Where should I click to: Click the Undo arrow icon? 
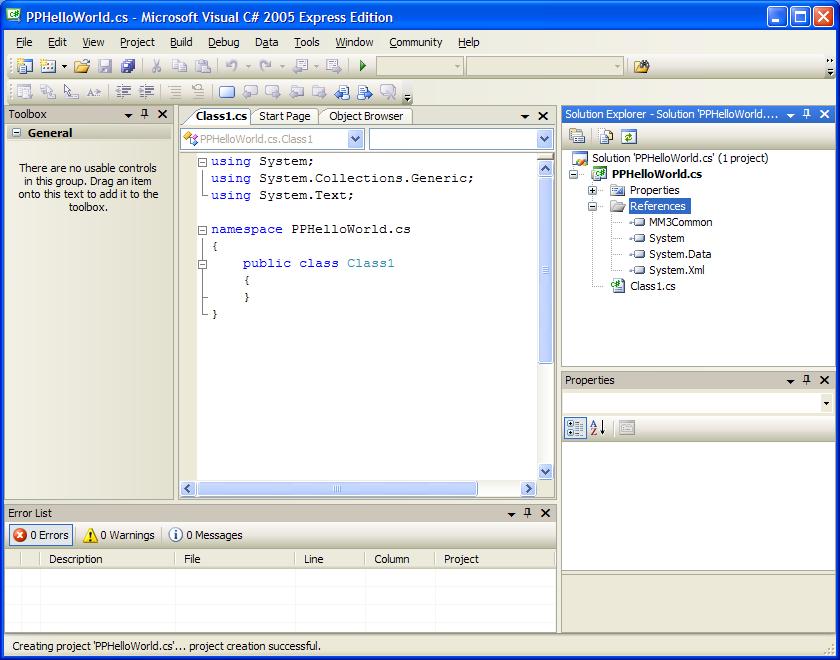pos(232,66)
